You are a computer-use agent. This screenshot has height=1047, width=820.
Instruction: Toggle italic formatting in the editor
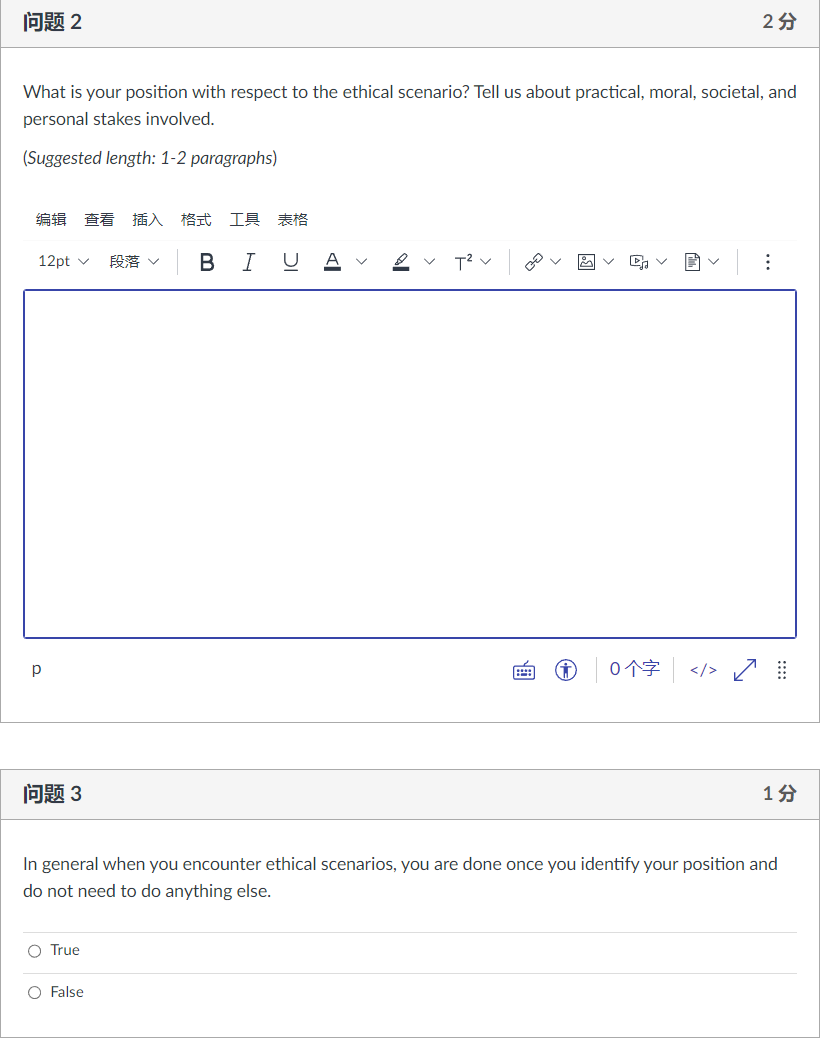tap(248, 262)
